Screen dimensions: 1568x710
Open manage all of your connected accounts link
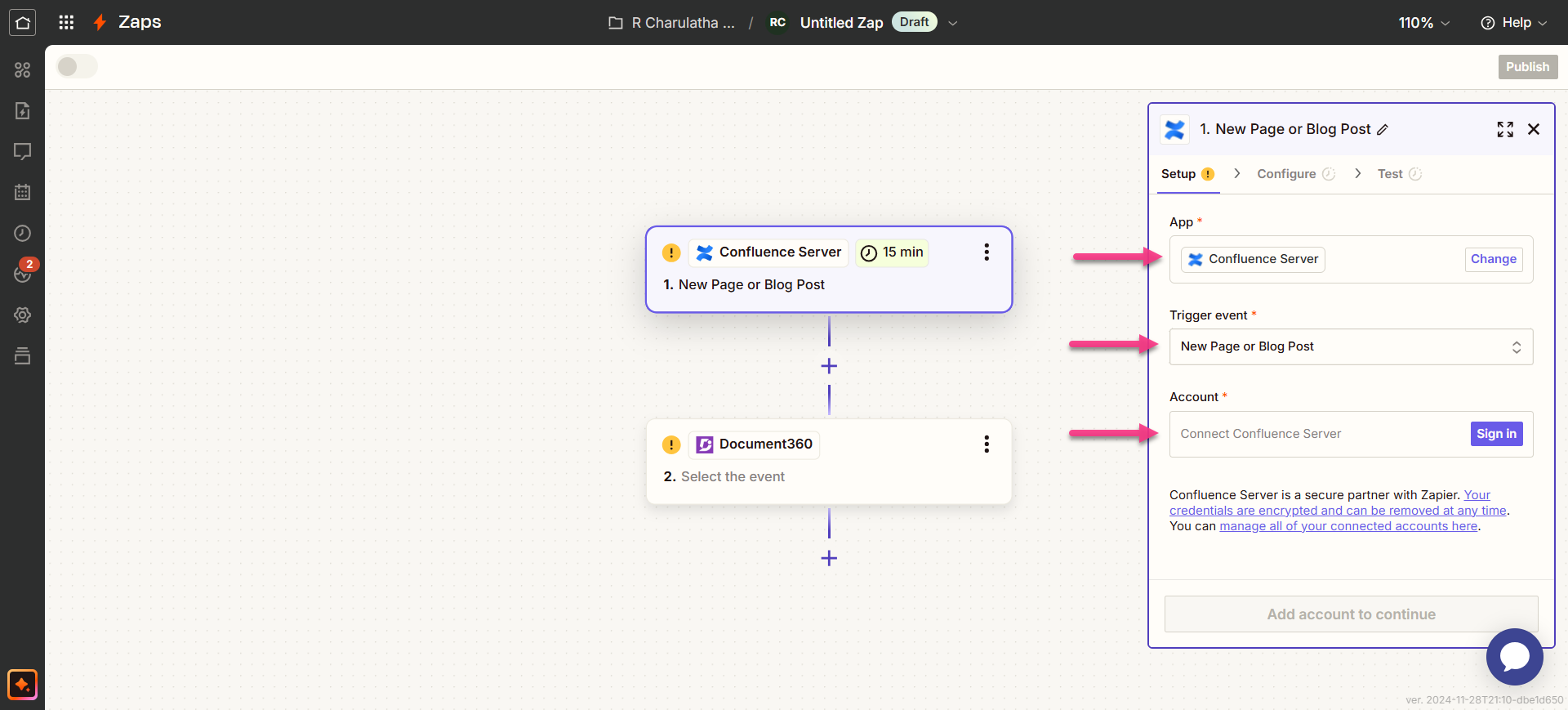[x=1348, y=526]
